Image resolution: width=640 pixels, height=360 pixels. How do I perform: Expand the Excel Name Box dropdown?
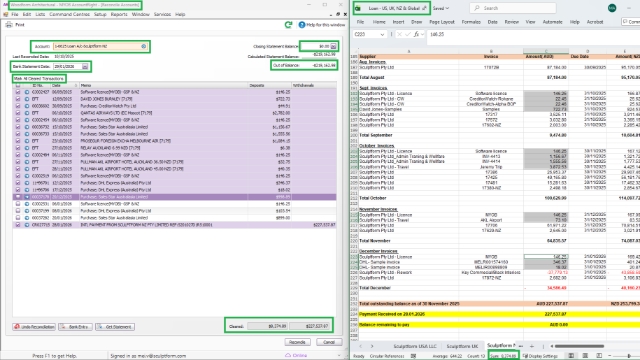382,34
